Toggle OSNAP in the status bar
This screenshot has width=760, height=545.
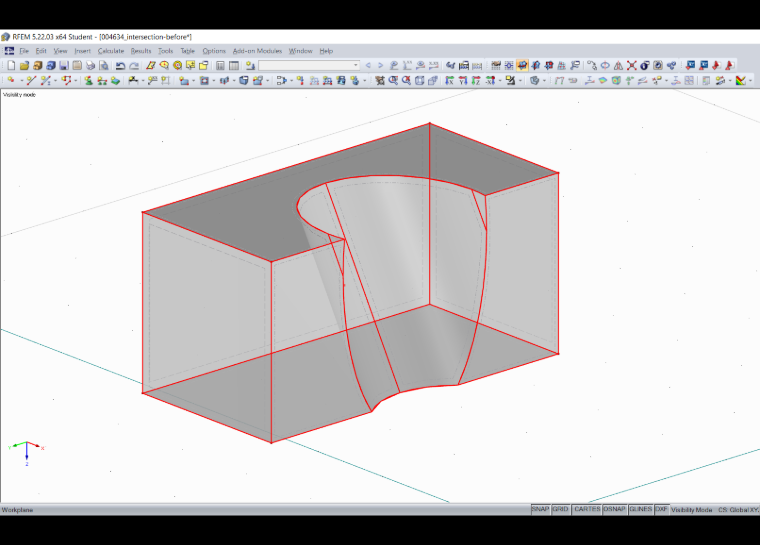[614, 509]
